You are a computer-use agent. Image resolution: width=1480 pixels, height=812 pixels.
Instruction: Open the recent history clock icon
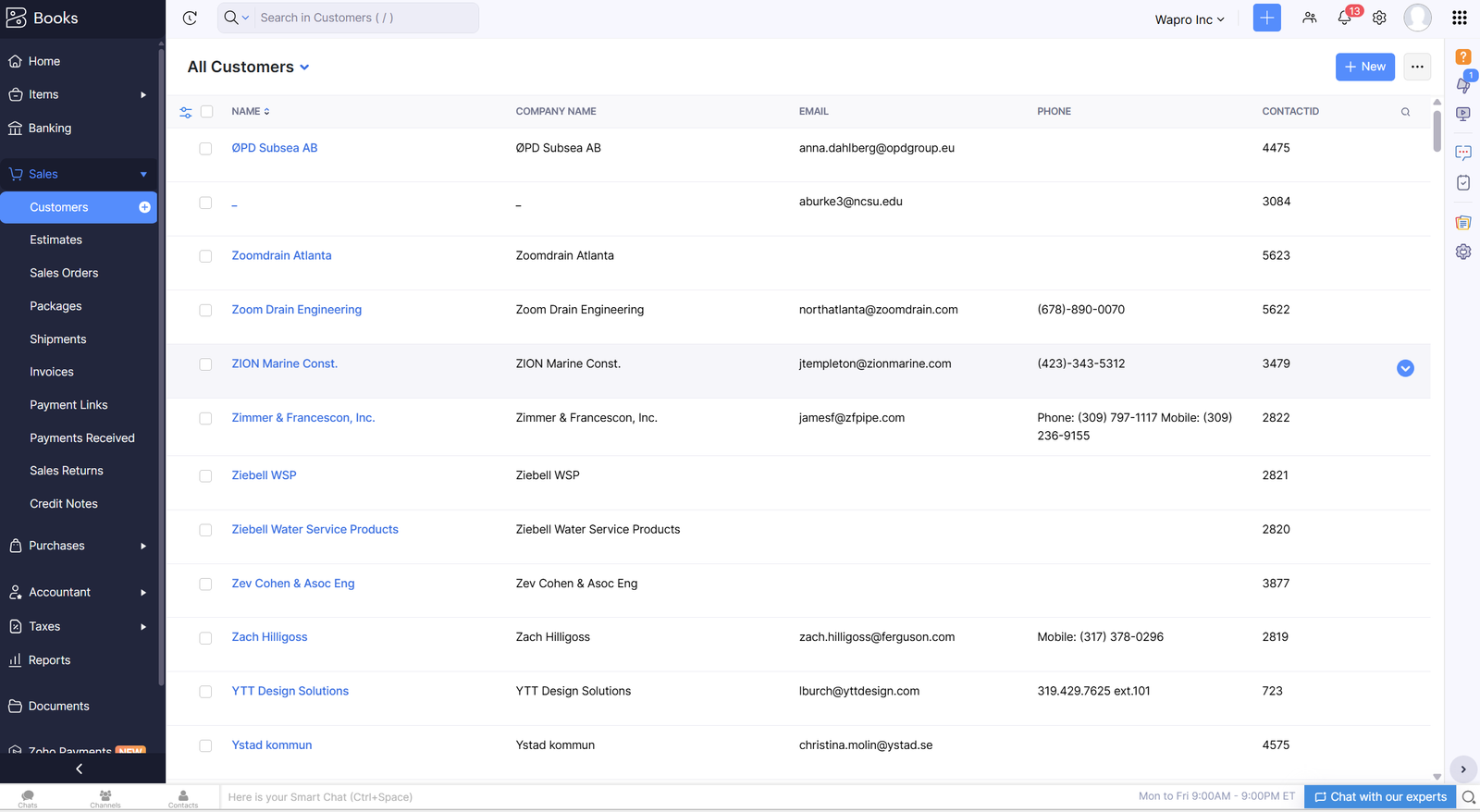(x=190, y=18)
